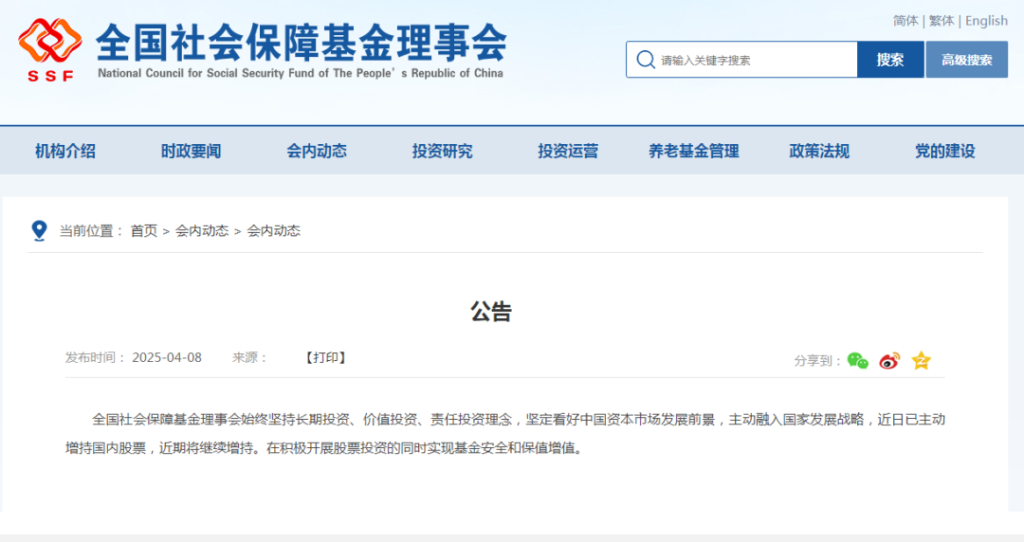The height and width of the screenshot is (542, 1024).
Task: Click the English council name subtitle
Action: tap(300, 73)
